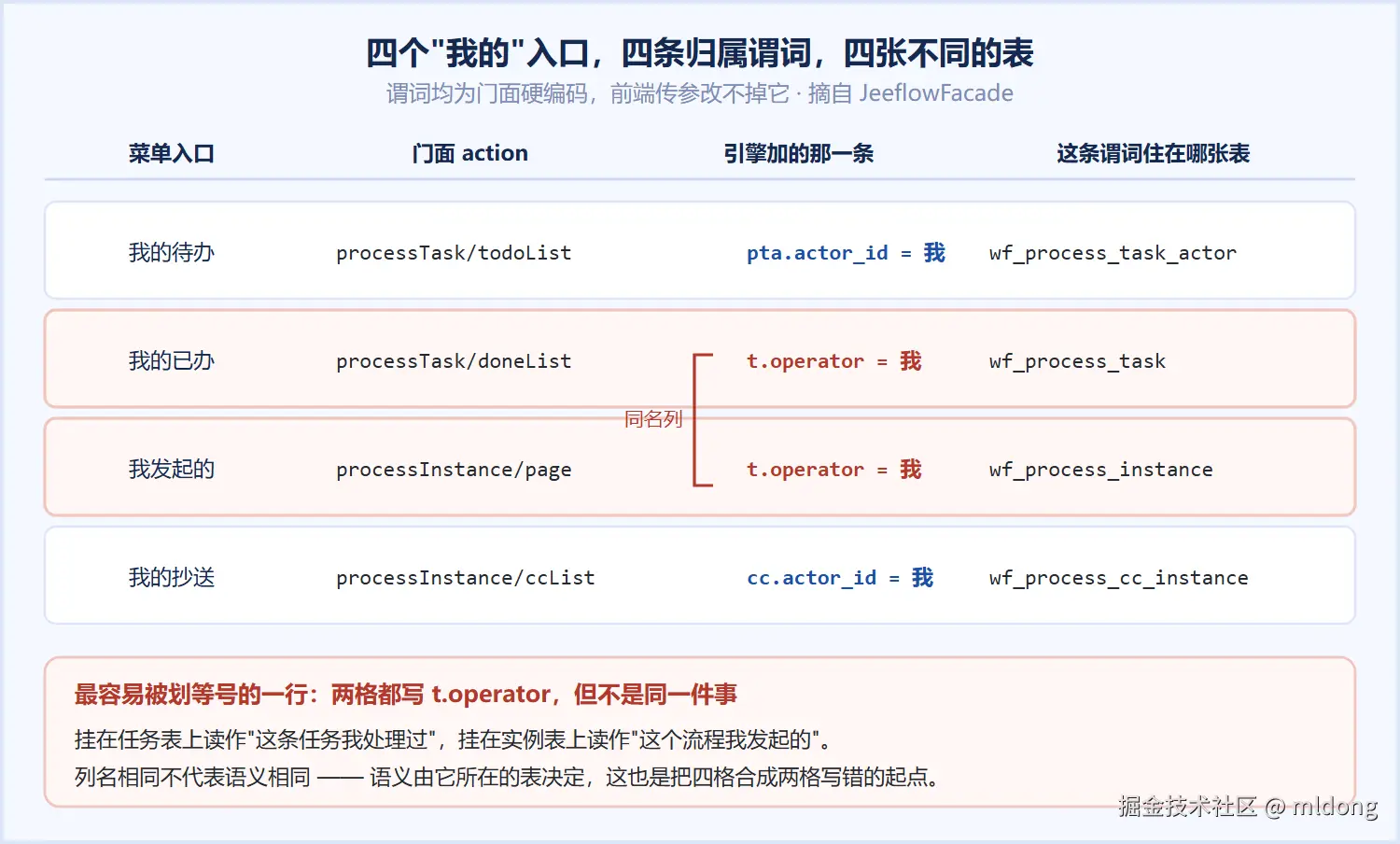
Task: Select the 菜单入口 column header
Action: pos(172,153)
